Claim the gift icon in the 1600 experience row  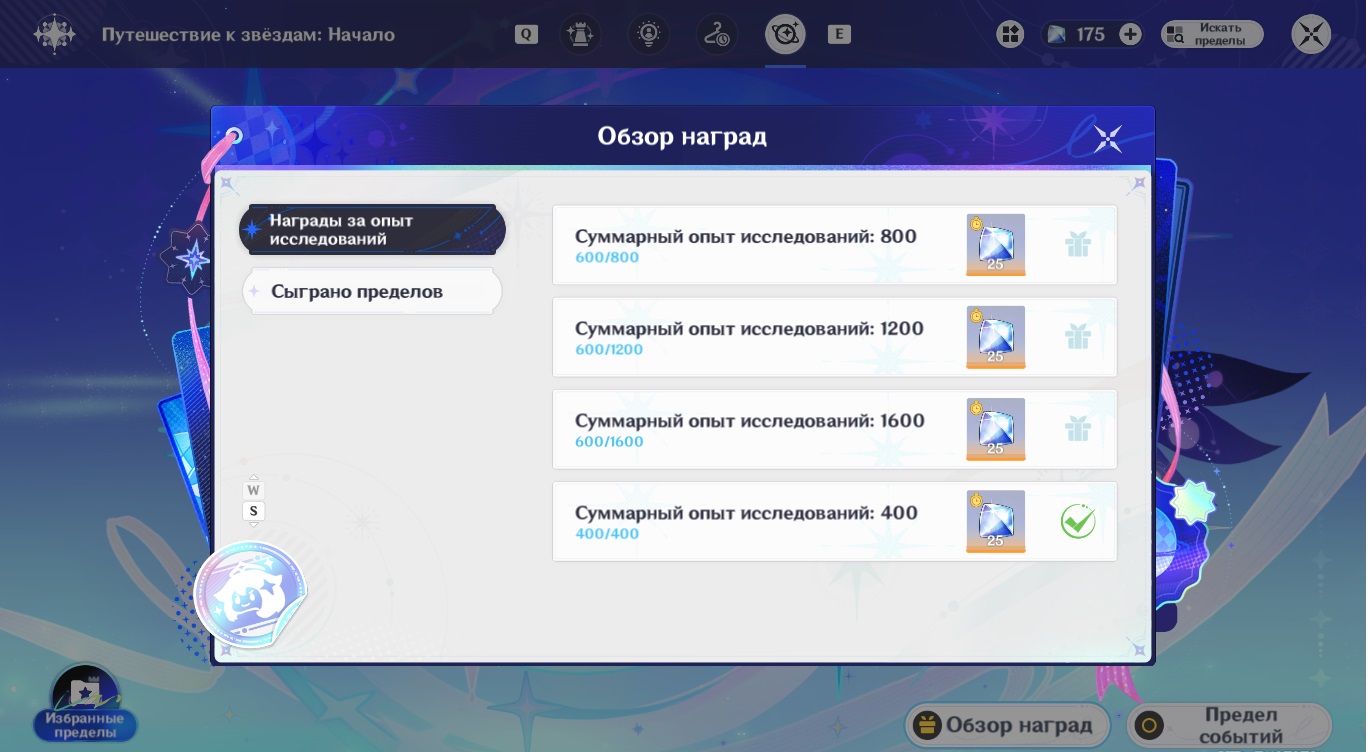1077,429
